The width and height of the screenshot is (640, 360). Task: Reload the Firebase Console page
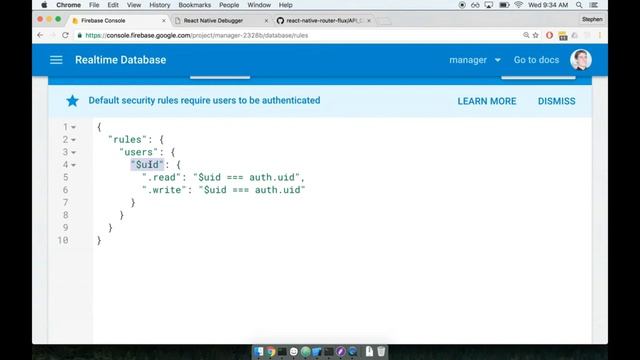coord(65,35)
